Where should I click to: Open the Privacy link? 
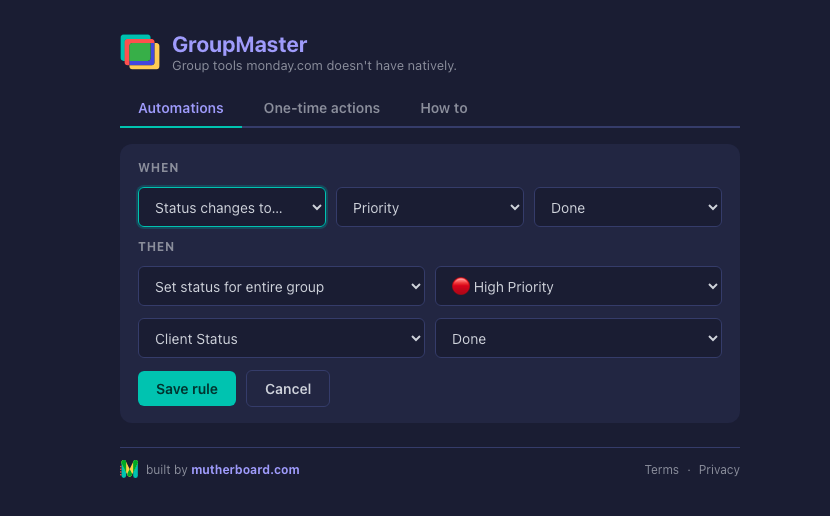[719, 470]
